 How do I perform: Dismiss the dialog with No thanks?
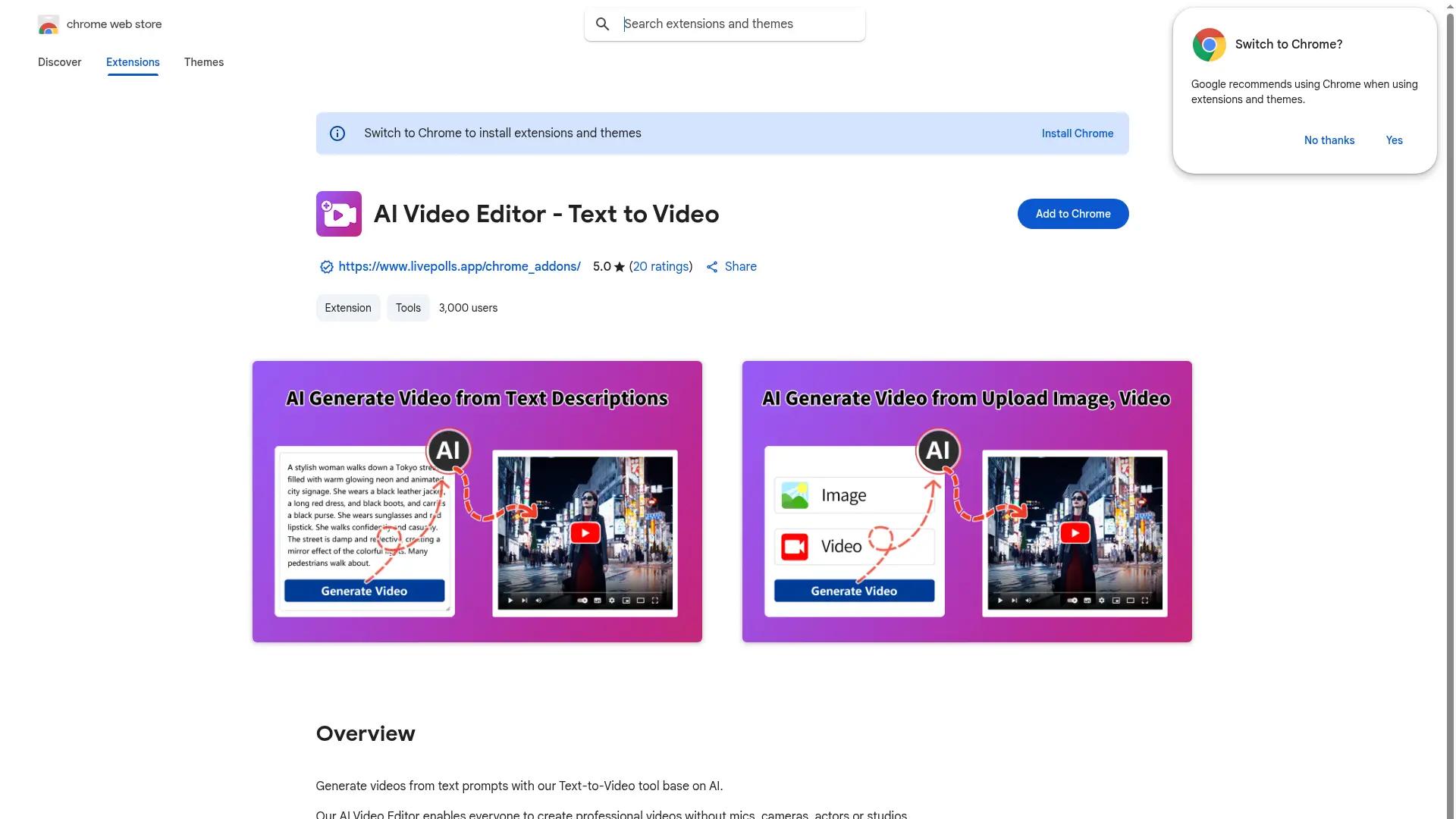(x=1329, y=140)
